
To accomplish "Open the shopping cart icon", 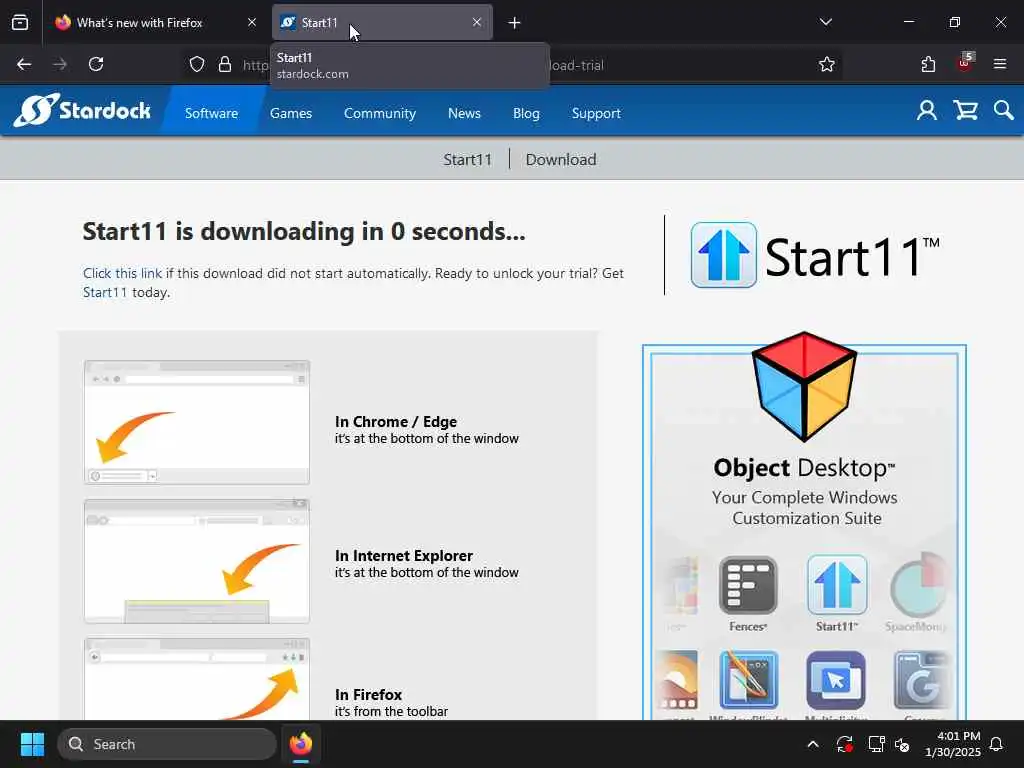I will [965, 110].
